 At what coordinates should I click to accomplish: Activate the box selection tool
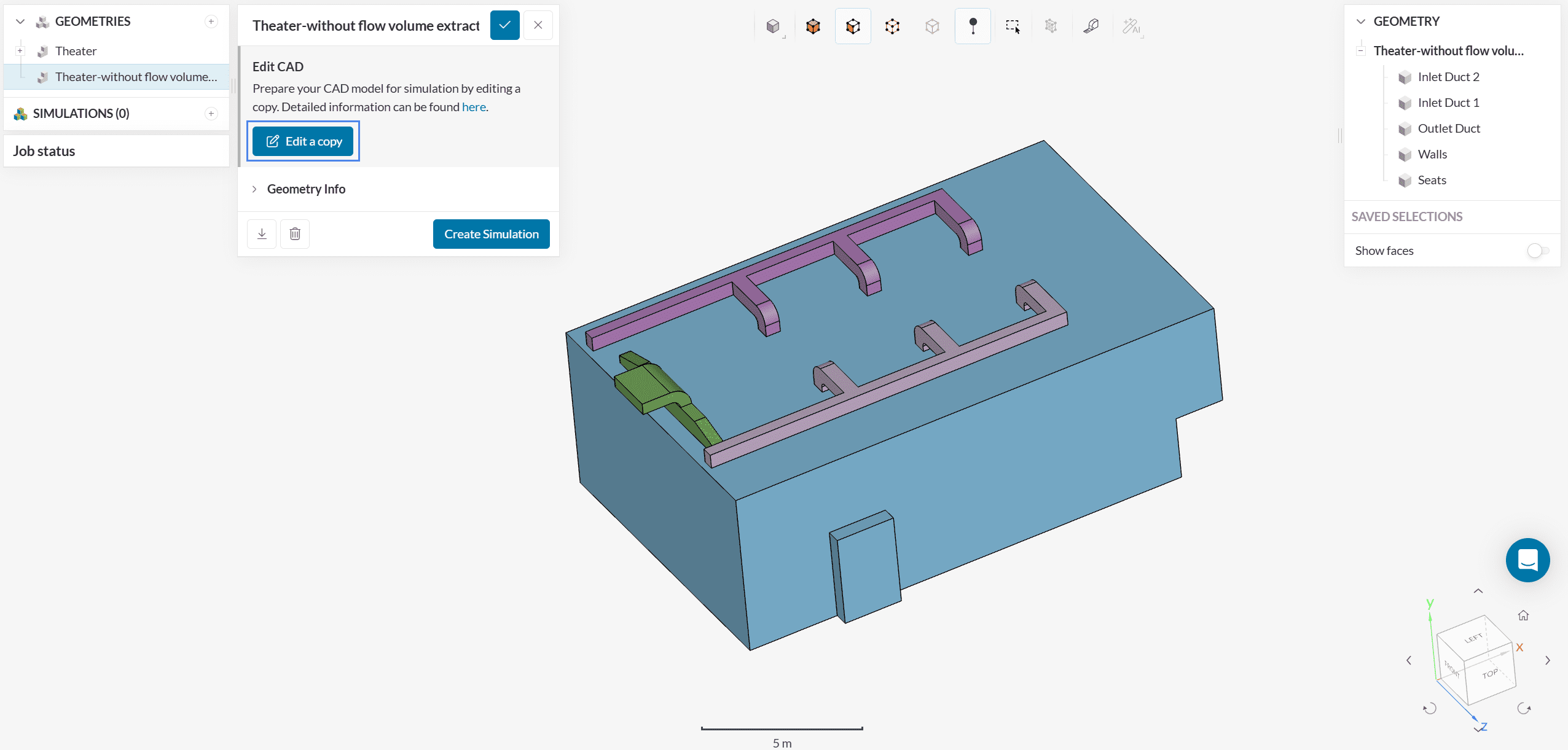[x=1013, y=26]
